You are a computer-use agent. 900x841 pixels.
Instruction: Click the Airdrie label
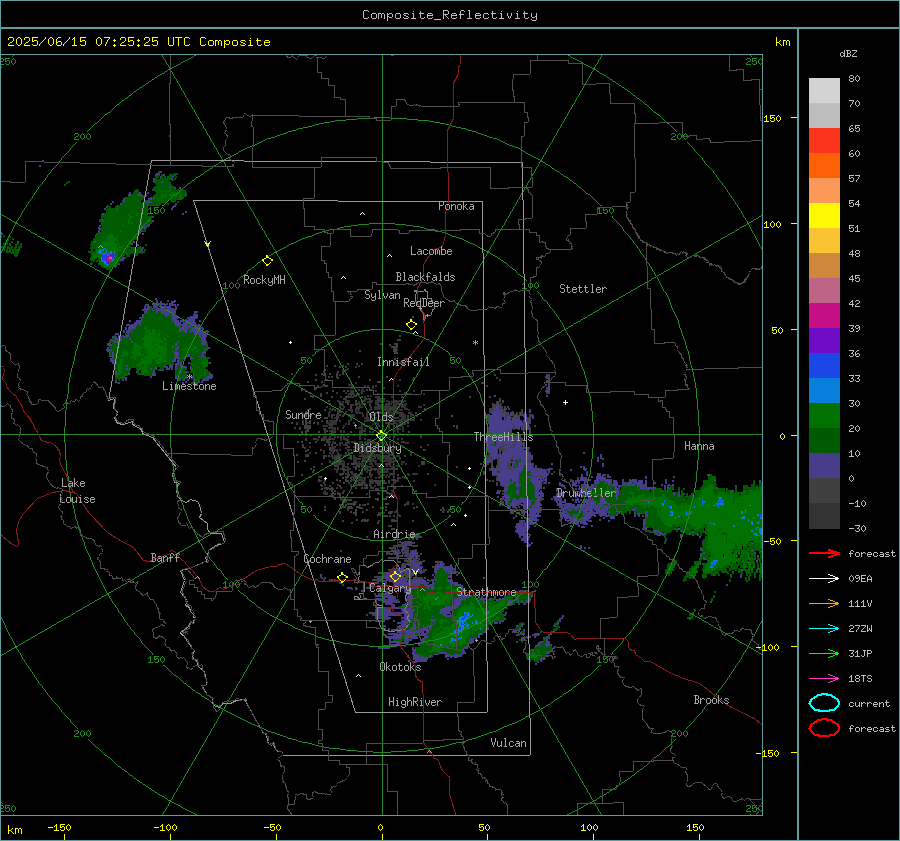pos(394,534)
